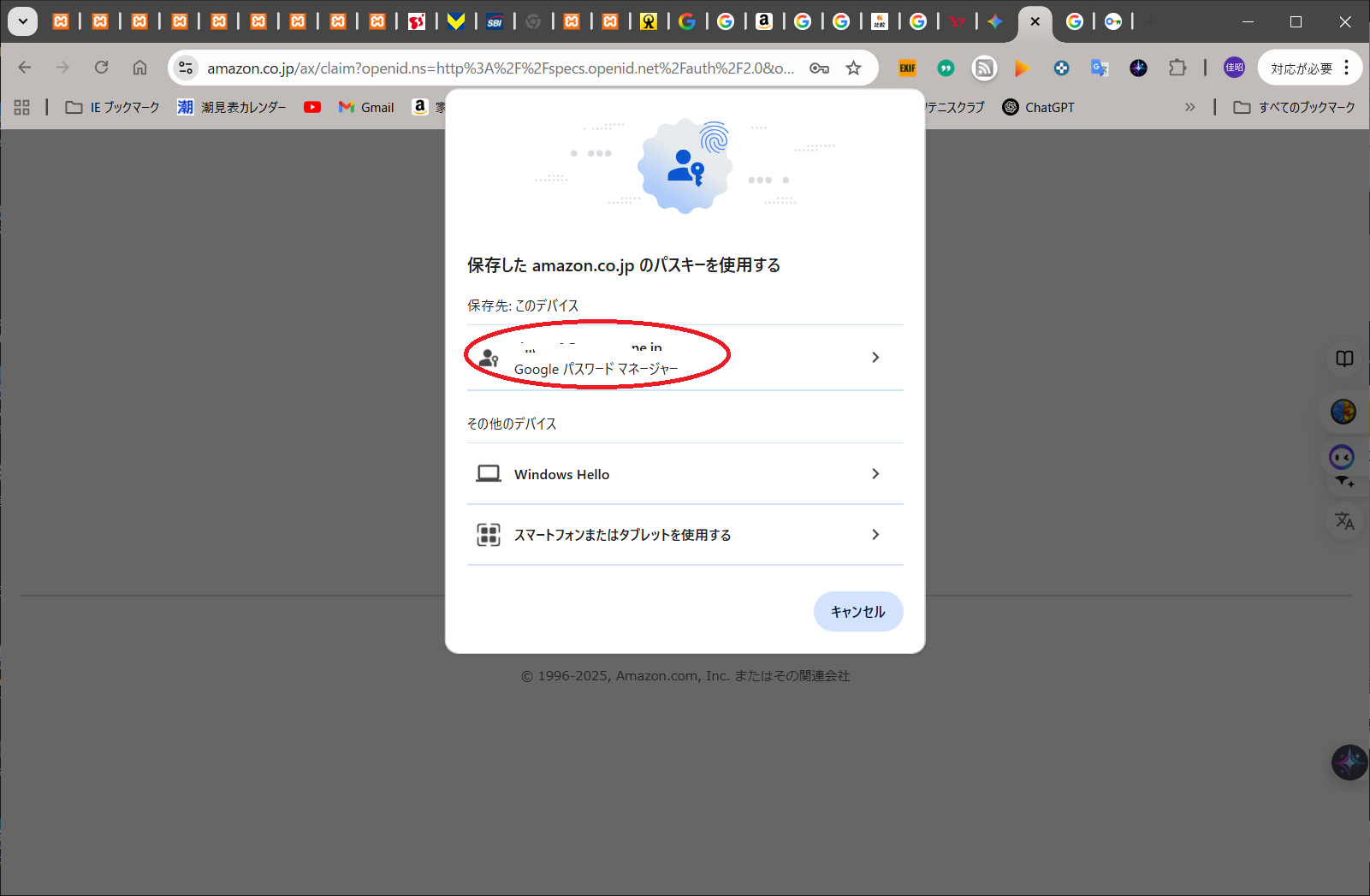This screenshot has height=896, width=1370.
Task: Reload the page with the refresh icon
Action: pos(101,68)
